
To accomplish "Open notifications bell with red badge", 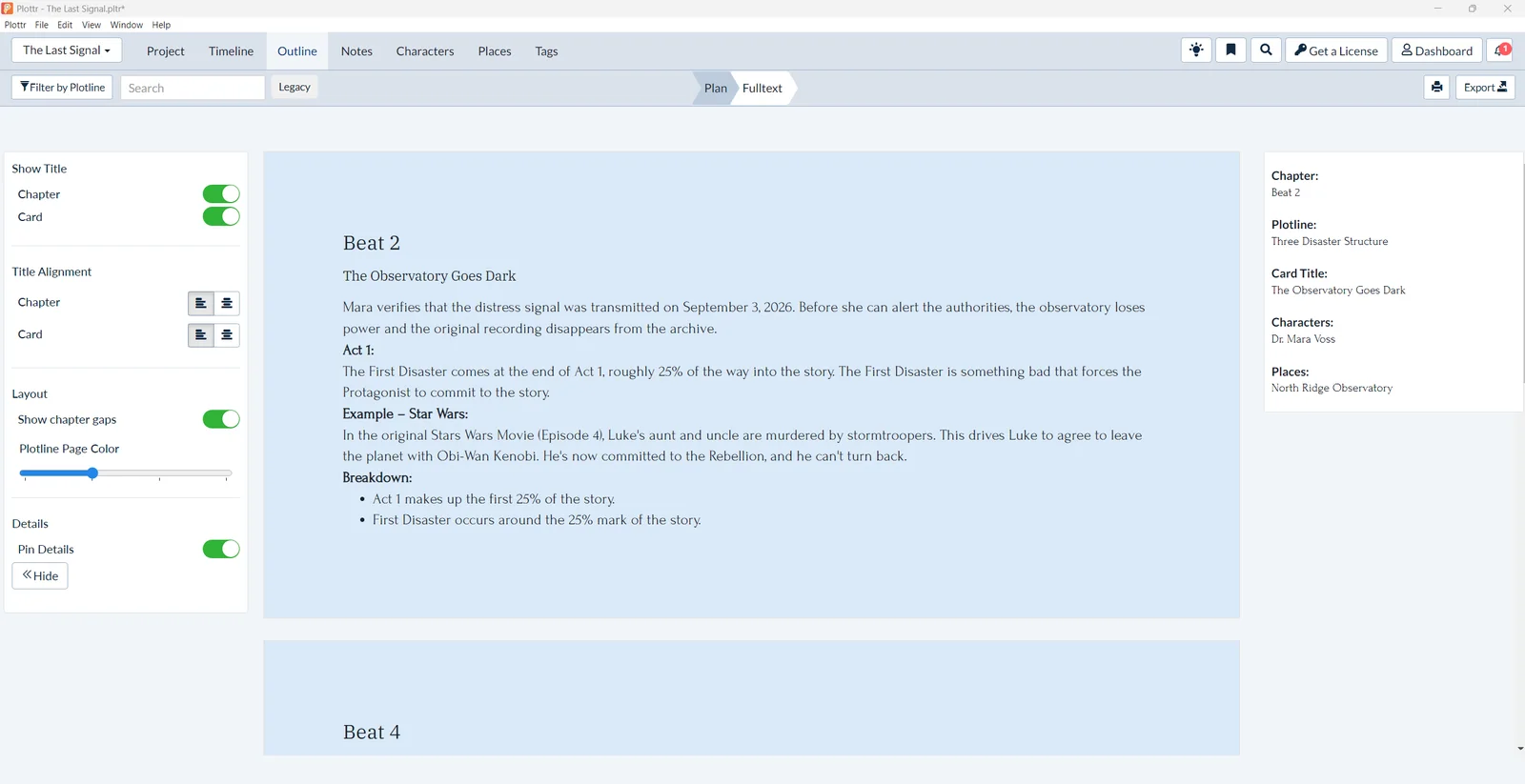I will click(1501, 50).
